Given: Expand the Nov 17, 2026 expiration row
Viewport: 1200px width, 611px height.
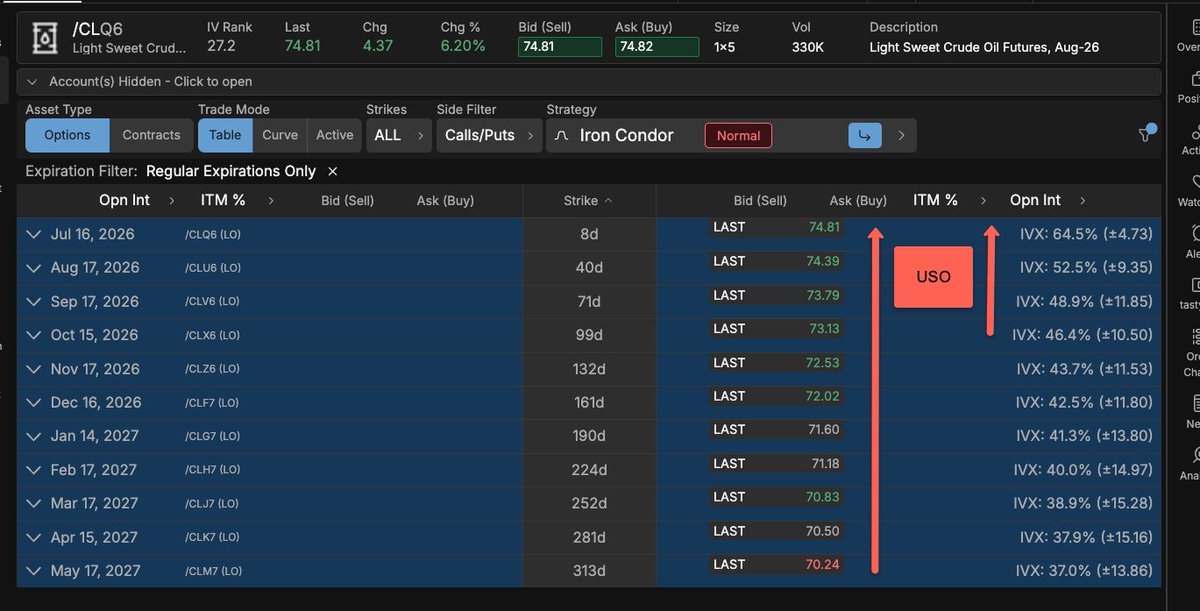Looking at the screenshot, I should 34,369.
